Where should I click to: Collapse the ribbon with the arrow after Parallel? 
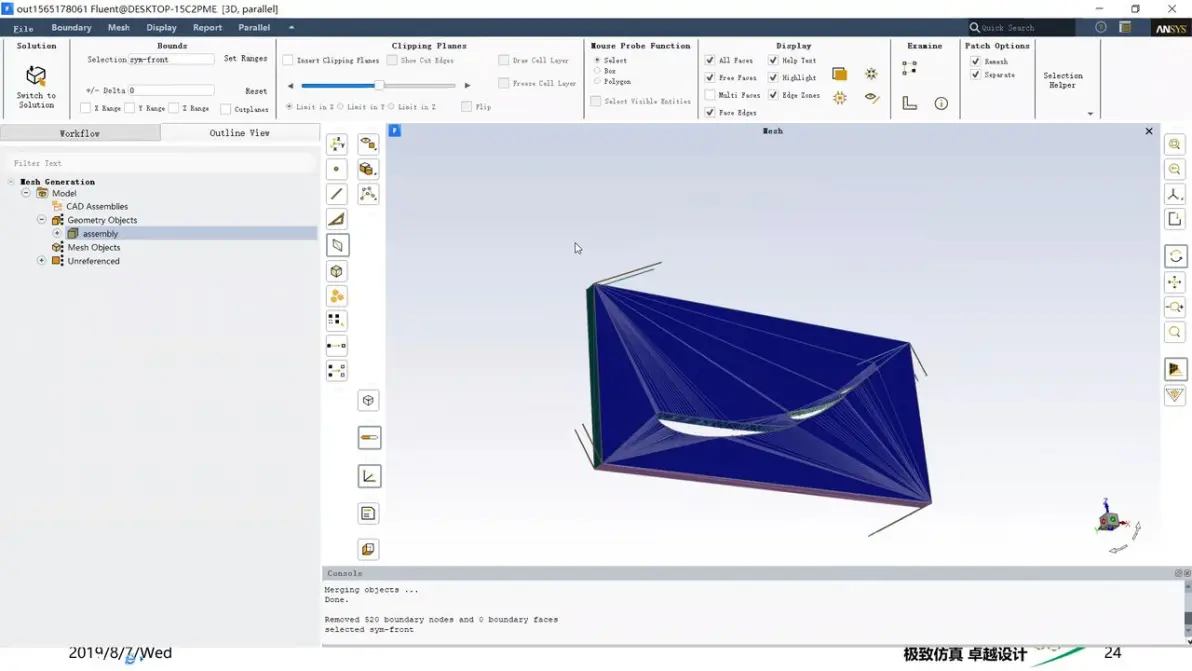pos(291,27)
